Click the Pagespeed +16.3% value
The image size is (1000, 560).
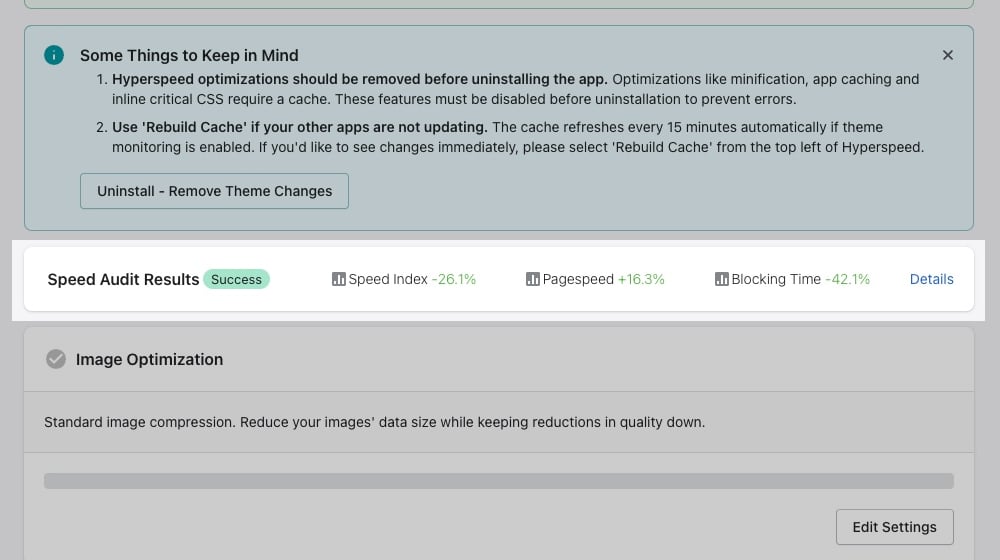pyautogui.click(x=641, y=280)
